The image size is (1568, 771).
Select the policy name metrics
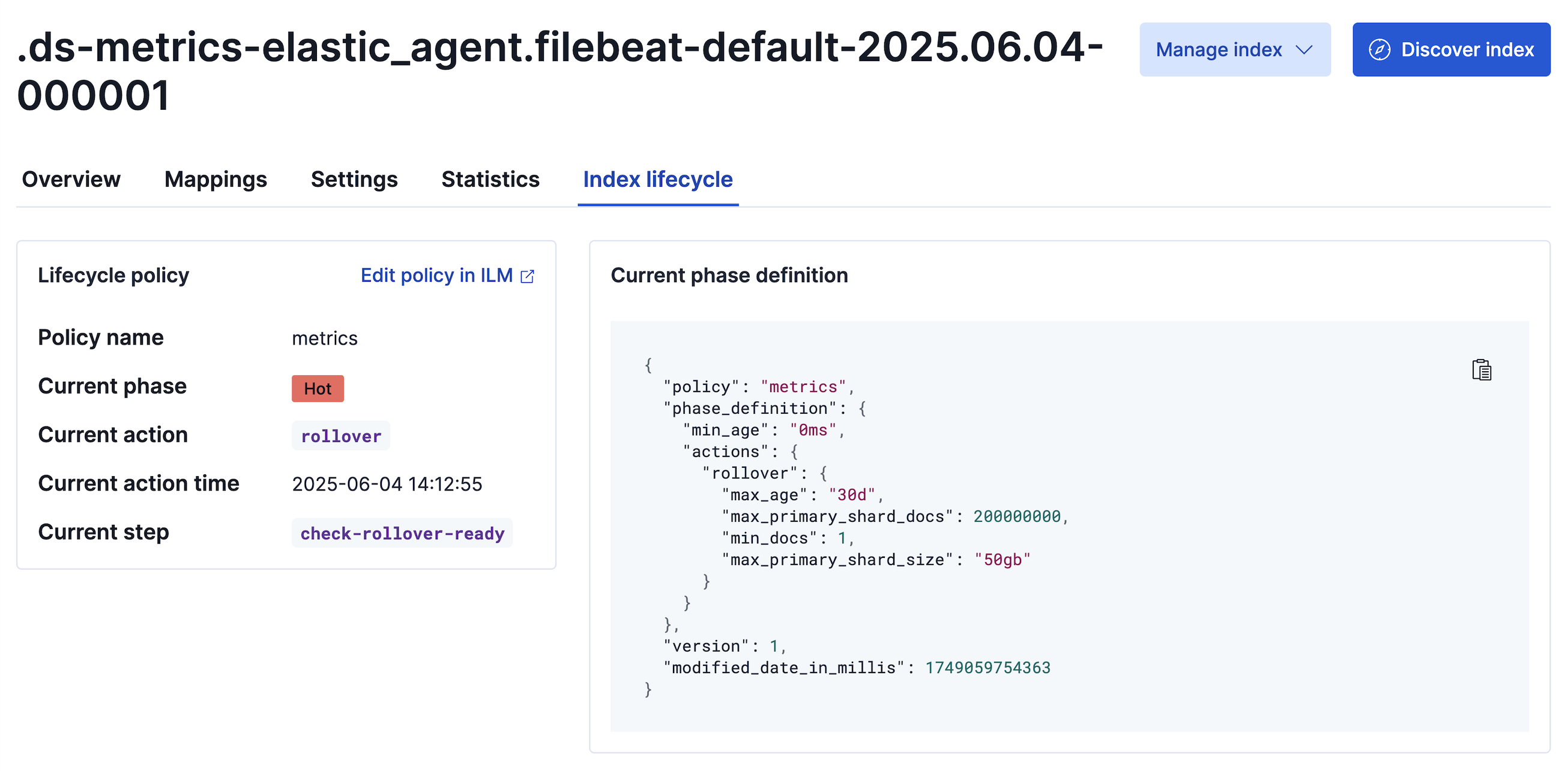pos(325,338)
